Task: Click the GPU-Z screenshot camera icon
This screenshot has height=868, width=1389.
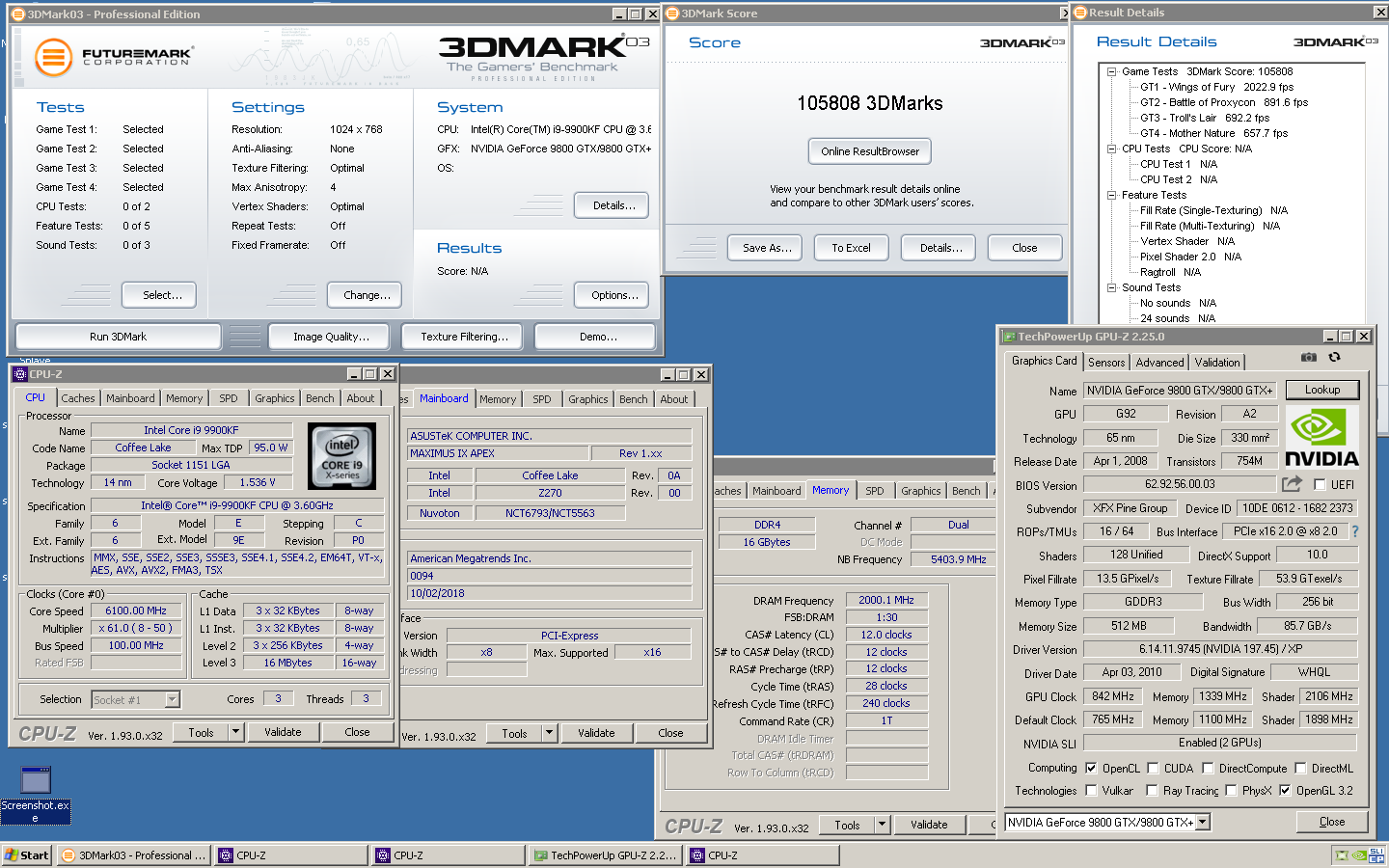Action: tap(1308, 357)
